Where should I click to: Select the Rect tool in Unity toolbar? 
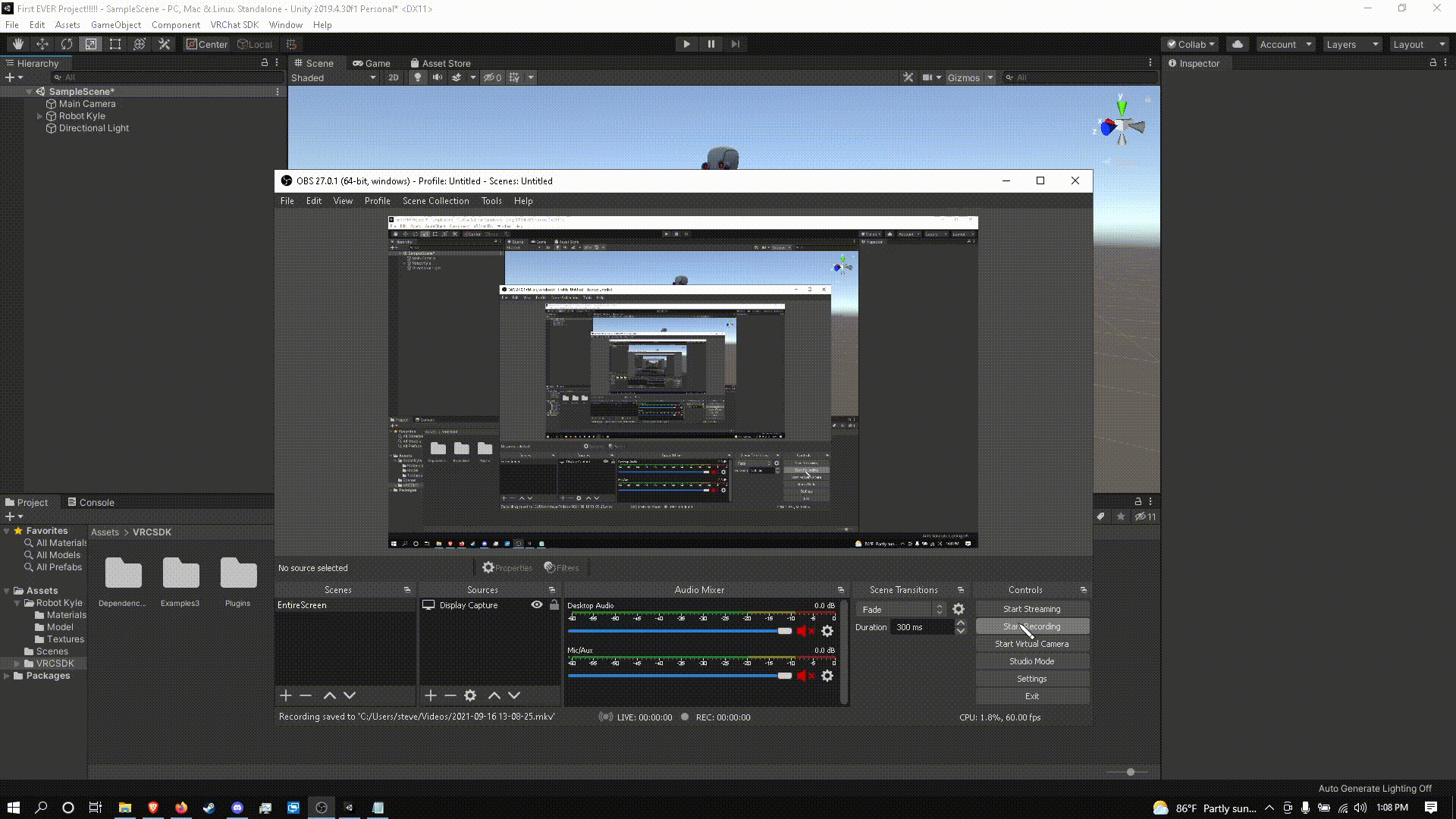coord(115,44)
